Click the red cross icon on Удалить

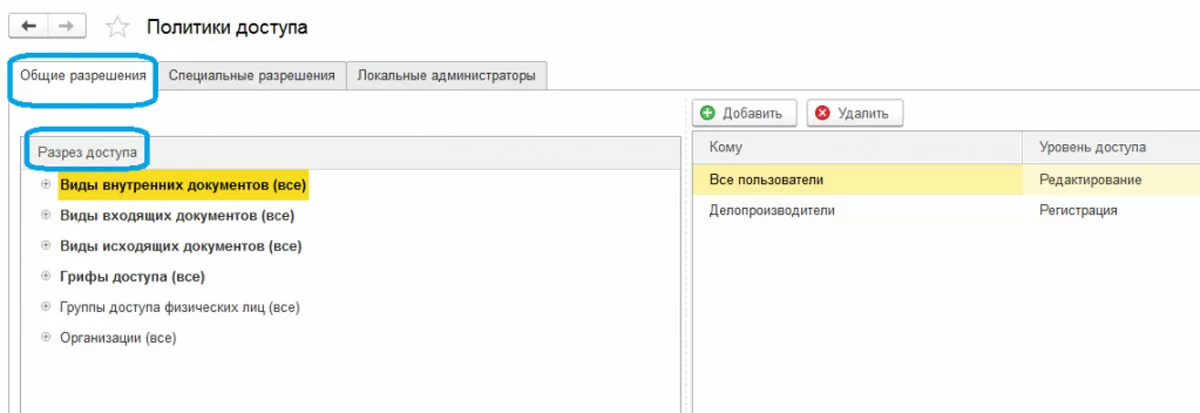coord(823,113)
